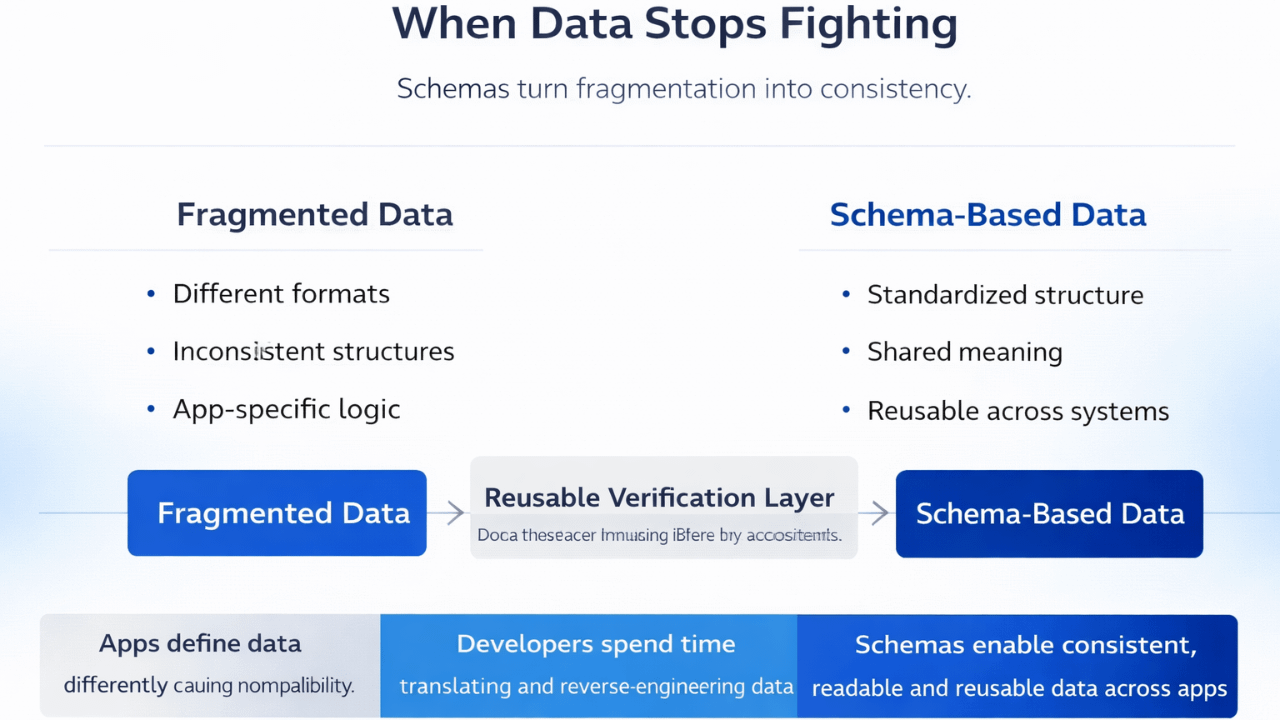Click the dark blue Schema-Based Data box
Image resolution: width=1280 pixels, height=720 pixels.
pos(1049,513)
